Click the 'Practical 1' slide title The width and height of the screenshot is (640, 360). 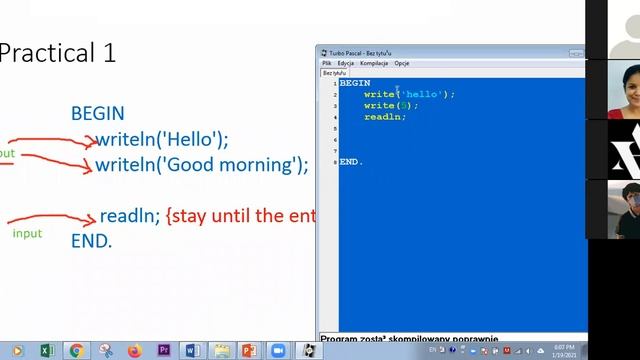[x=58, y=53]
